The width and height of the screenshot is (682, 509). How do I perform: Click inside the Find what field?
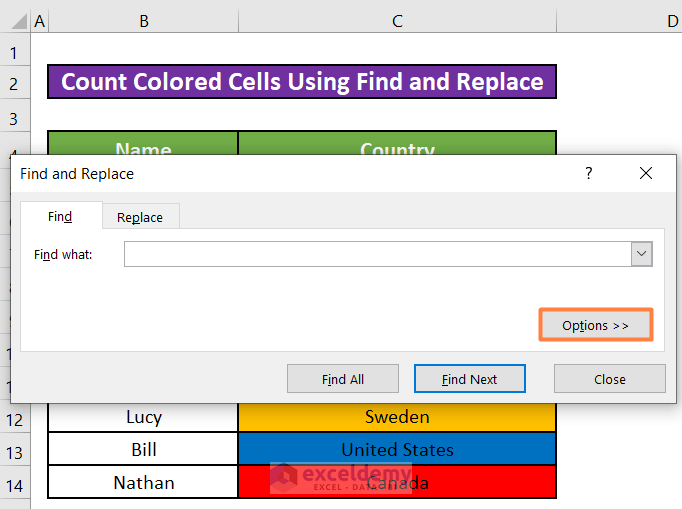coord(377,254)
